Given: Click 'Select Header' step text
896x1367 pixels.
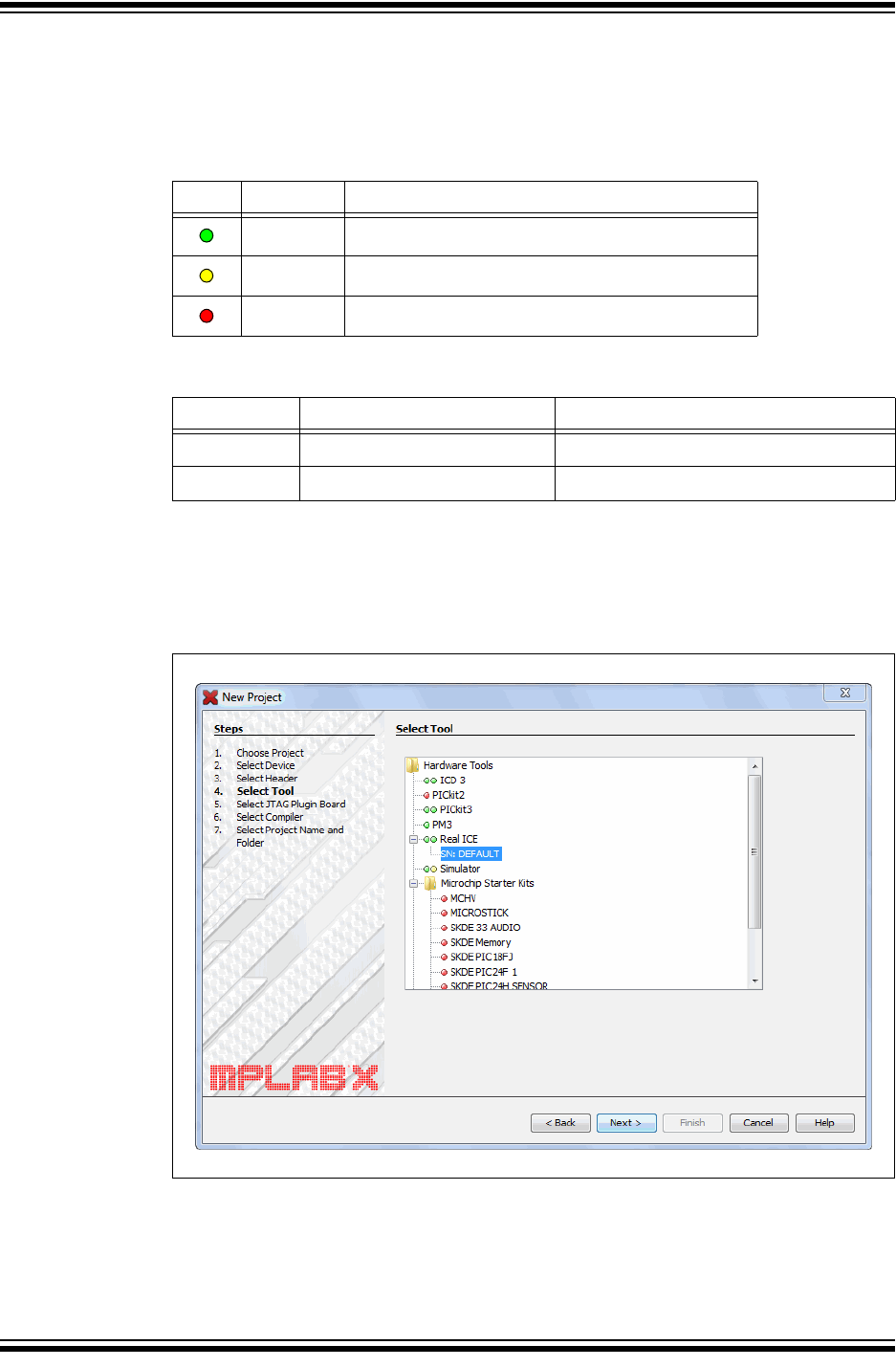Looking at the screenshot, I should click(267, 779).
